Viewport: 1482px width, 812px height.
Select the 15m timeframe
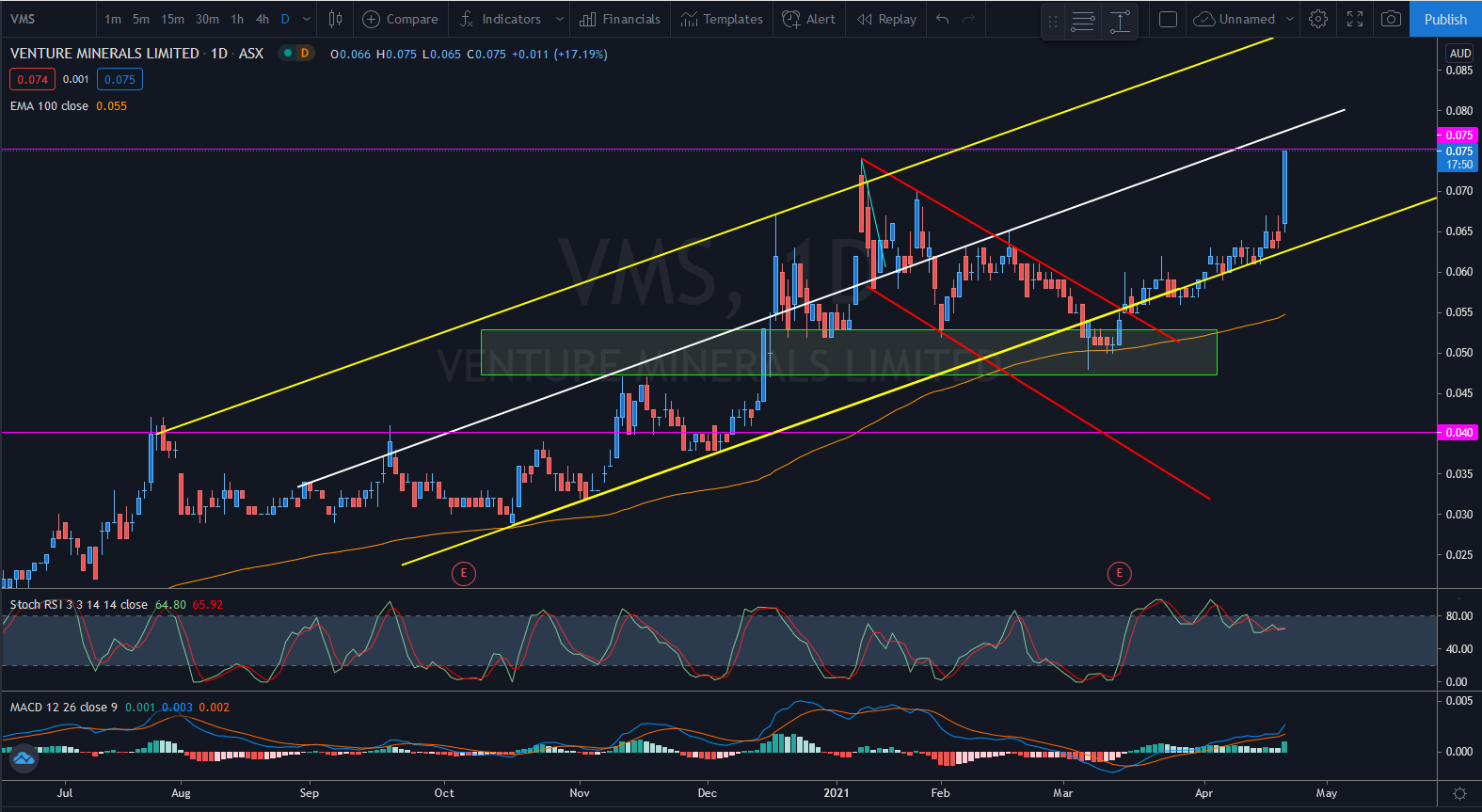[x=172, y=19]
